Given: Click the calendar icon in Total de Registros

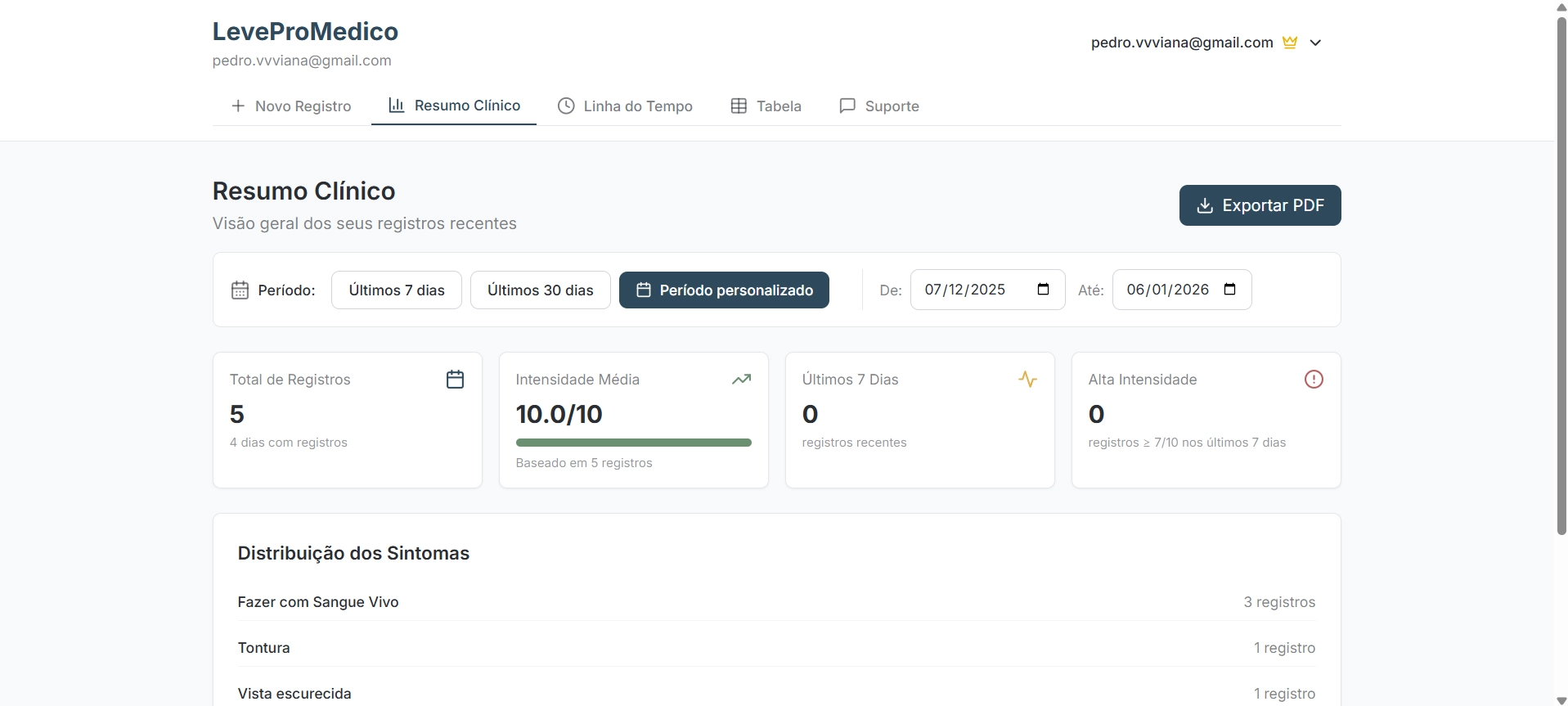Looking at the screenshot, I should pos(455,380).
